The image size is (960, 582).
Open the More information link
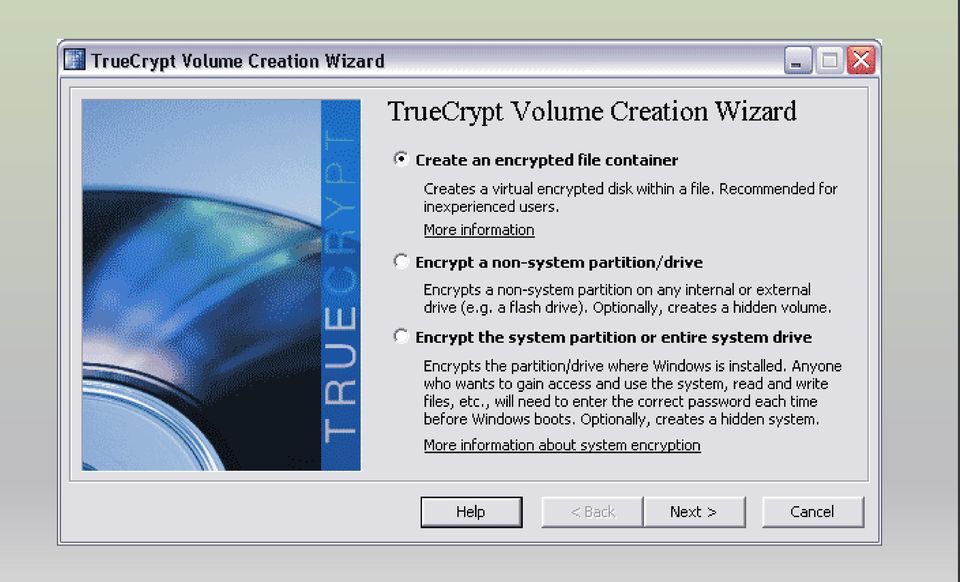pos(479,229)
